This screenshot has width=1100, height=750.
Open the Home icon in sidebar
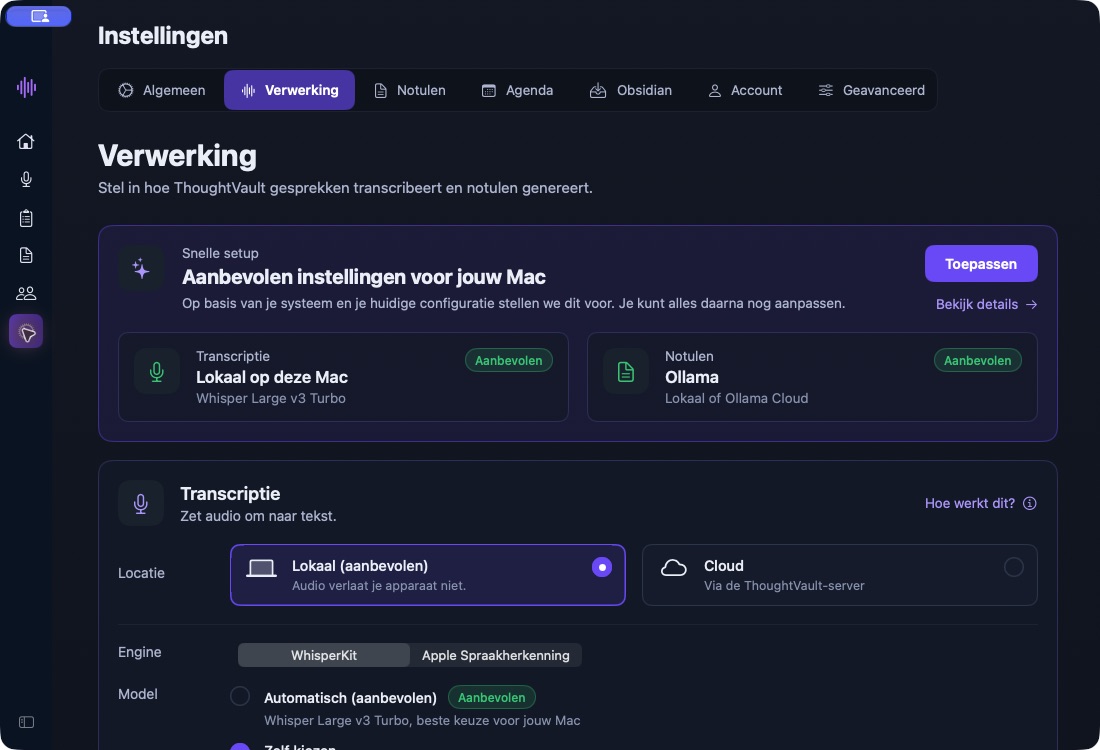pyautogui.click(x=26, y=141)
